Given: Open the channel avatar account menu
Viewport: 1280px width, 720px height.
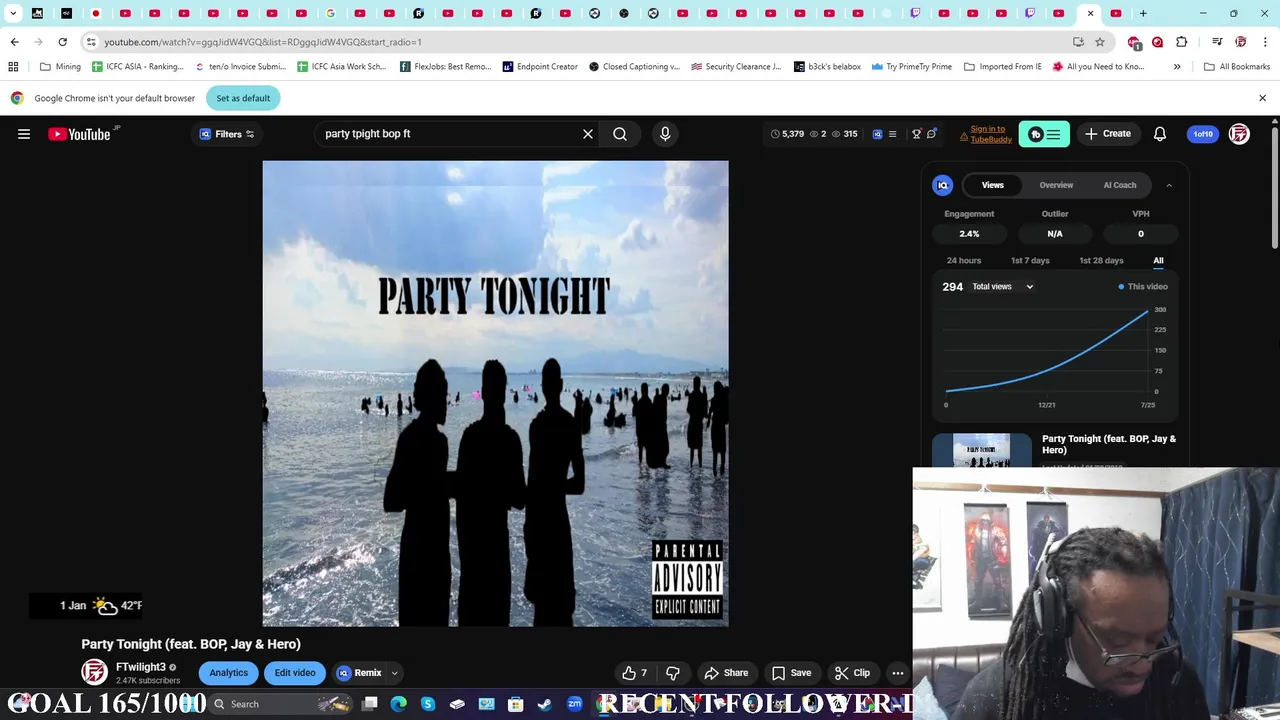Looking at the screenshot, I should pos(1239,134).
